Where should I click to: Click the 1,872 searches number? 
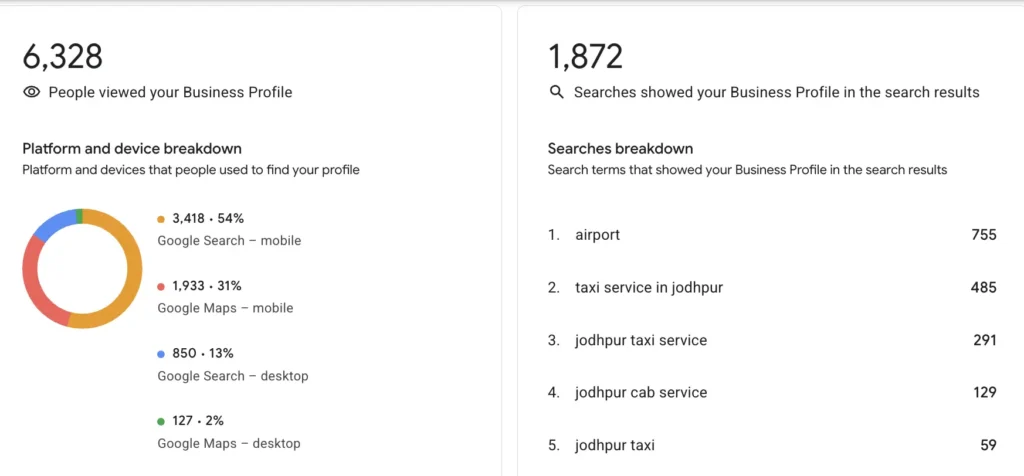[585, 56]
